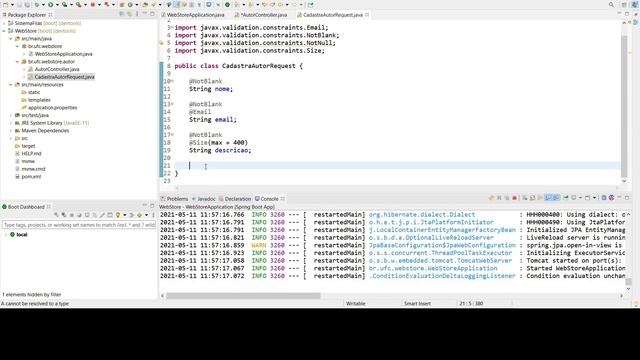Toggle show console when standard out changes
This screenshot has height=360, width=640.
point(548,198)
